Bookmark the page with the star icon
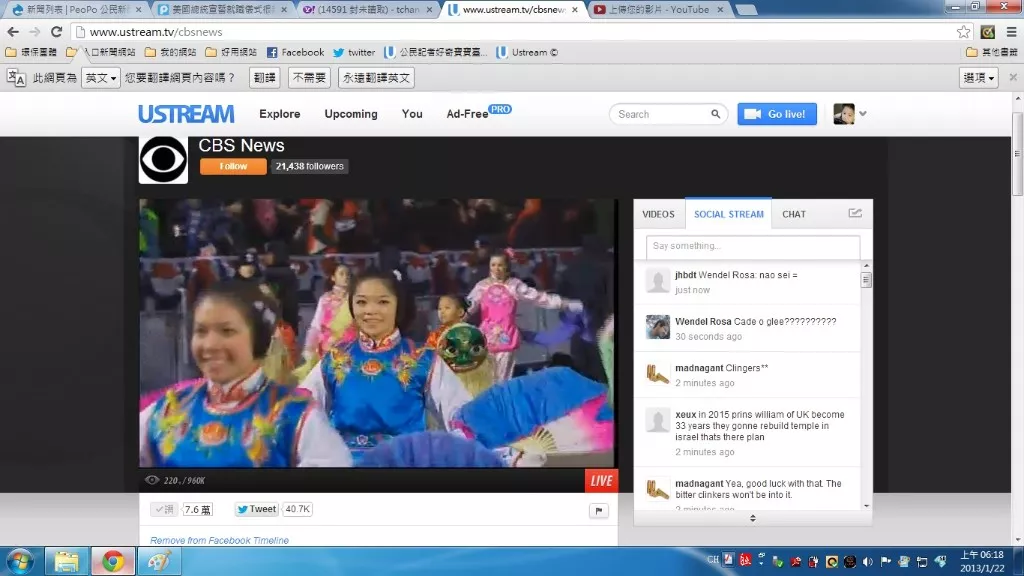 (963, 32)
